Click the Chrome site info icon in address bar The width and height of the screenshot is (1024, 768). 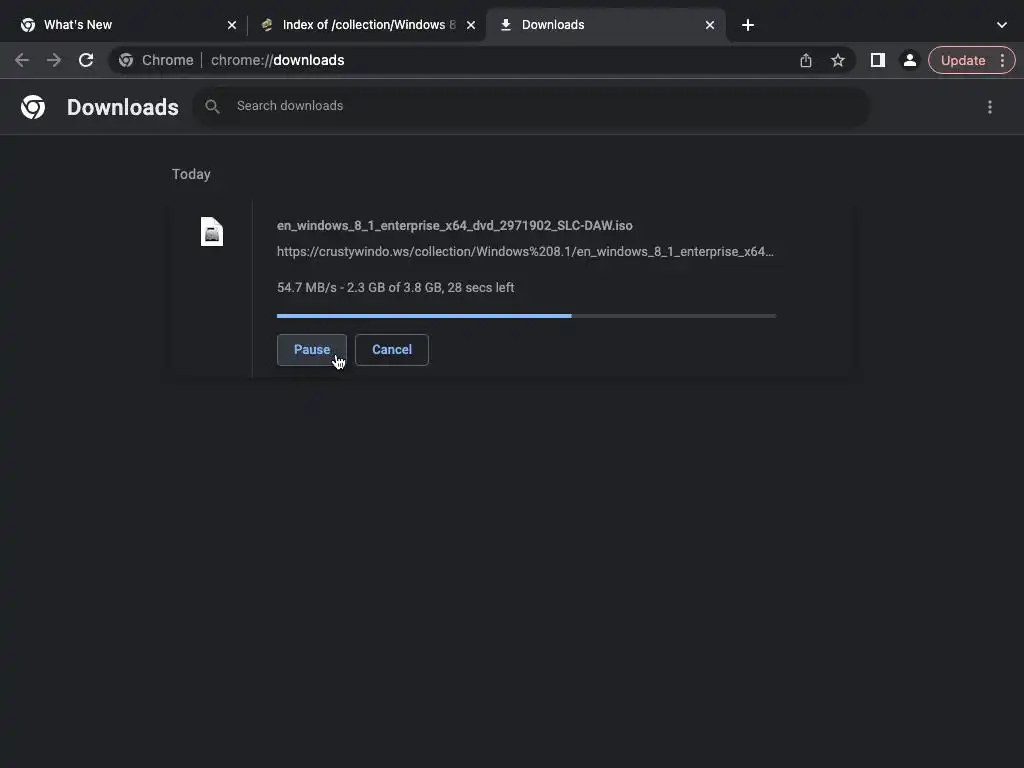click(x=126, y=60)
